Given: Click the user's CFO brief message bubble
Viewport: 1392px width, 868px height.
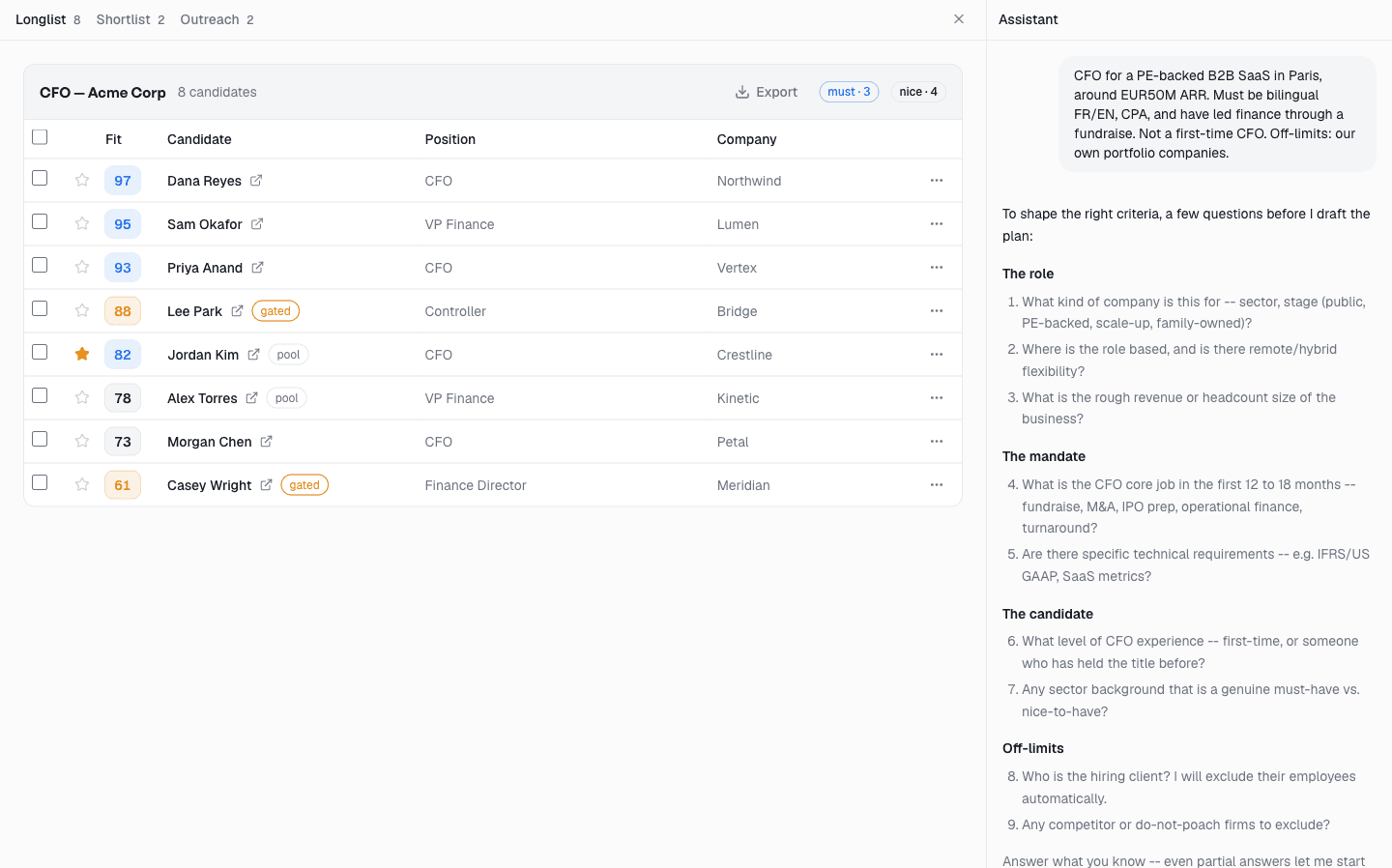Looking at the screenshot, I should tap(1217, 114).
